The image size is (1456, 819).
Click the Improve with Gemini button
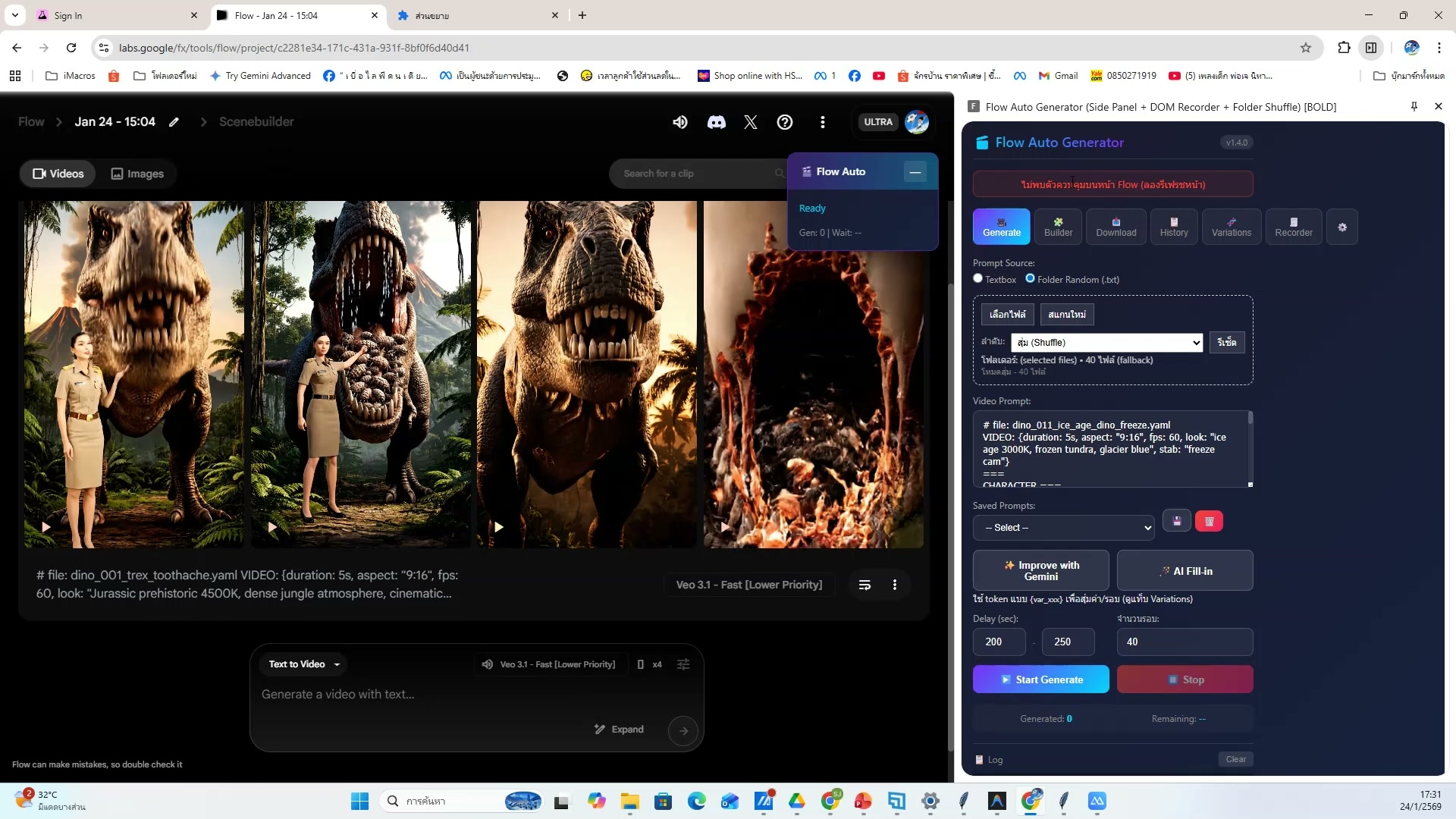[x=1040, y=570]
